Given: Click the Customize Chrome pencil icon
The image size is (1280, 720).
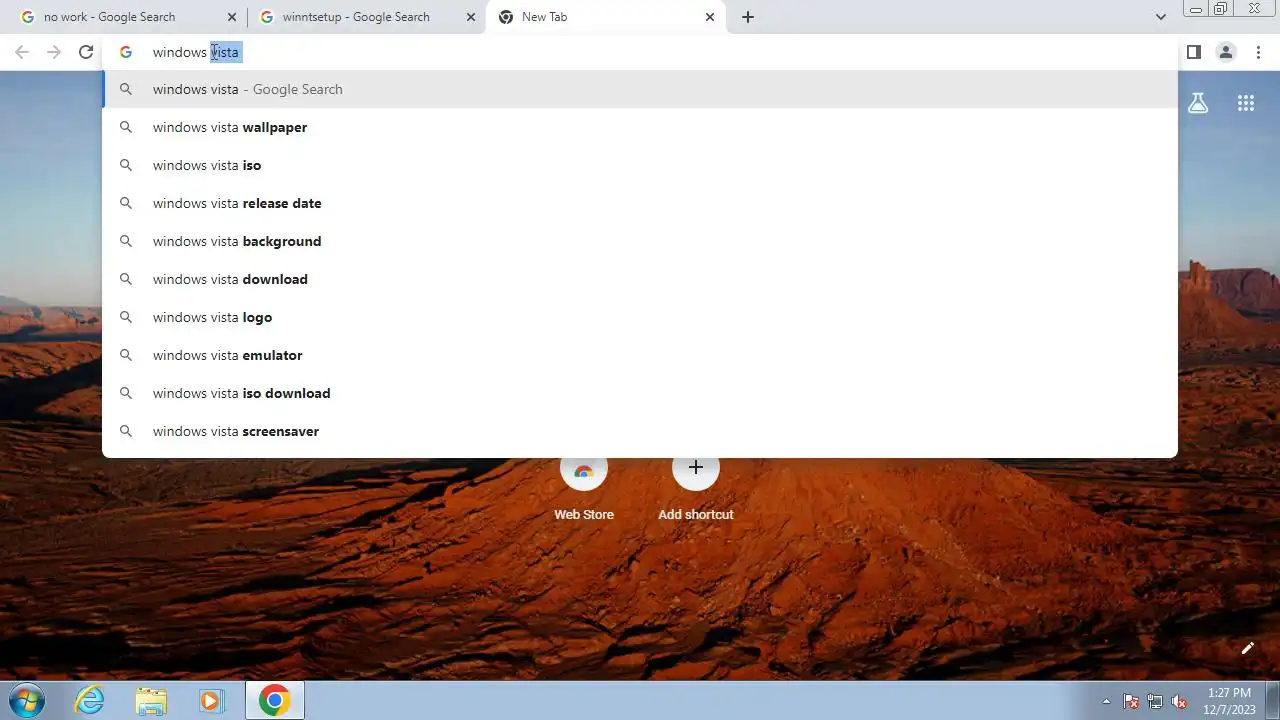Looking at the screenshot, I should click(x=1248, y=648).
